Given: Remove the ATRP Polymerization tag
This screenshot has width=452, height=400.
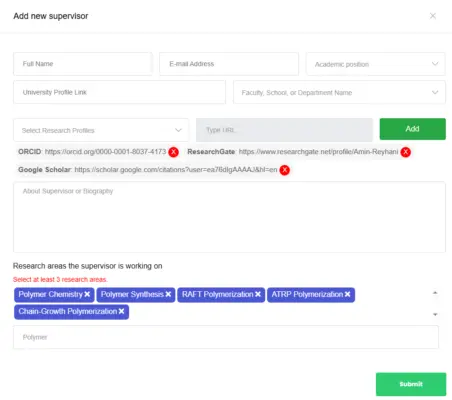Looking at the screenshot, I should (347, 294).
